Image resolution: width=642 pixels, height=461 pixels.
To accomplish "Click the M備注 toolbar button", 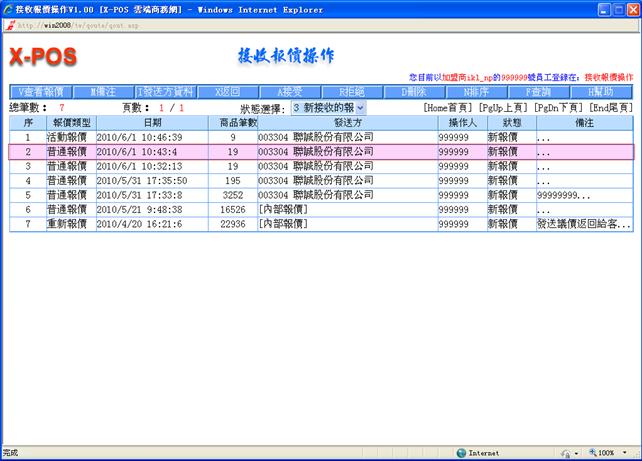I will (x=103, y=91).
